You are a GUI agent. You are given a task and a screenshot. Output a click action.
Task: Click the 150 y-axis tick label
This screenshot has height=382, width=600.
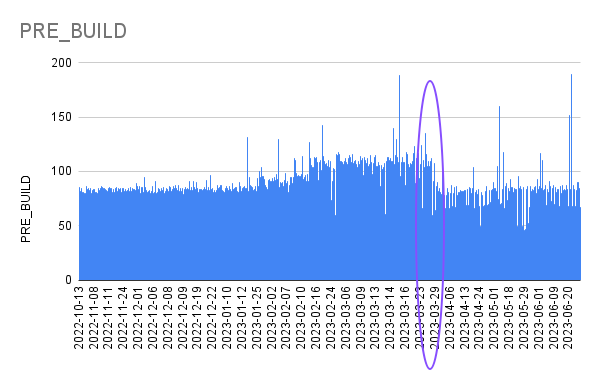point(62,117)
